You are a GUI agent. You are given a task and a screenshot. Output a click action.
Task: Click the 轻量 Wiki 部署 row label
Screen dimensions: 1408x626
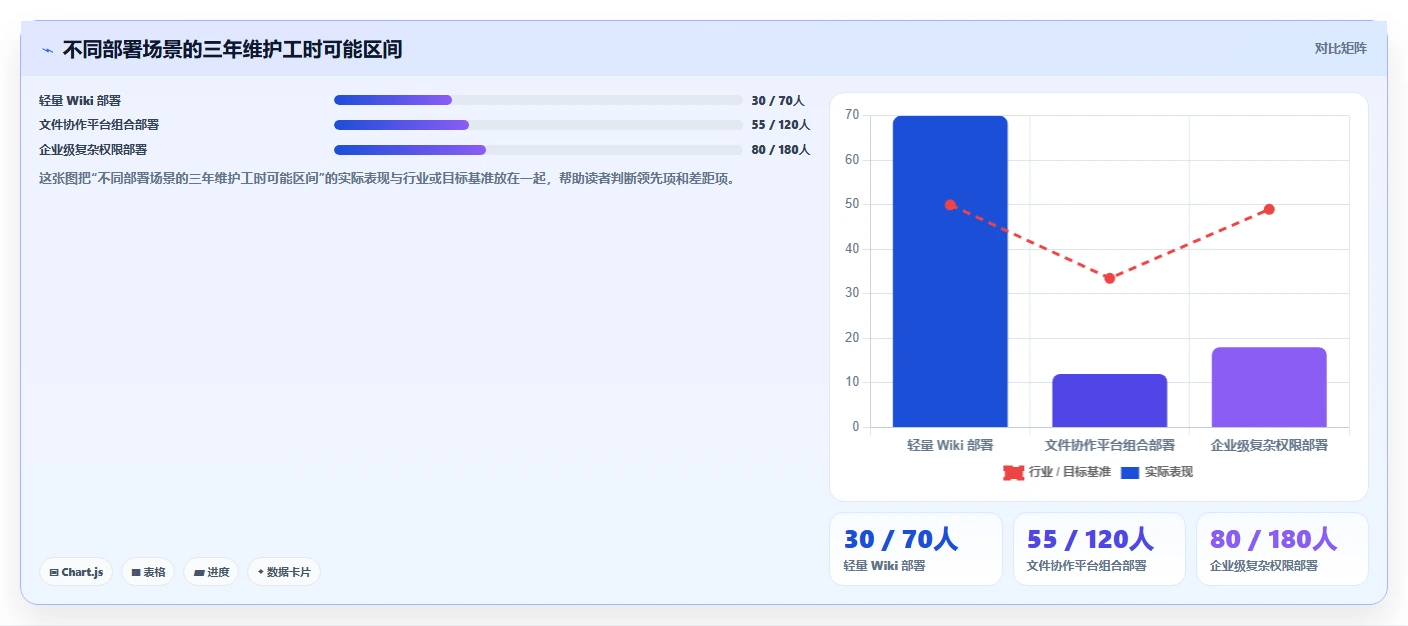point(80,100)
